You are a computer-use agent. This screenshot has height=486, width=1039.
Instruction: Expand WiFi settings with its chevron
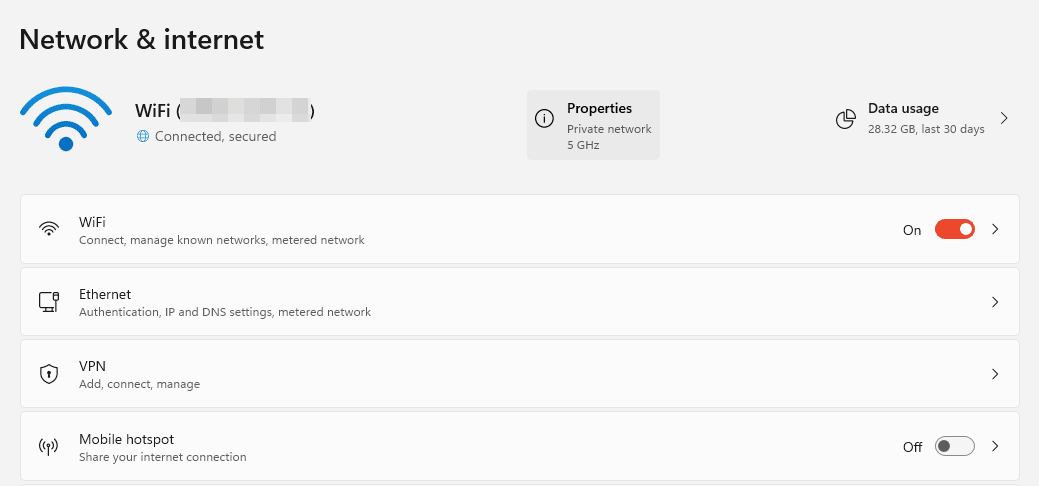[995, 229]
